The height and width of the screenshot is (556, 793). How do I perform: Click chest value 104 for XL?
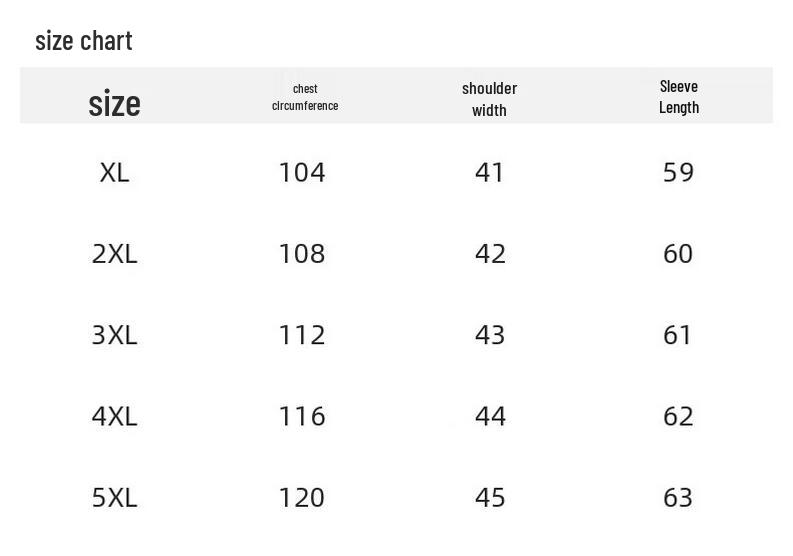pos(302,173)
